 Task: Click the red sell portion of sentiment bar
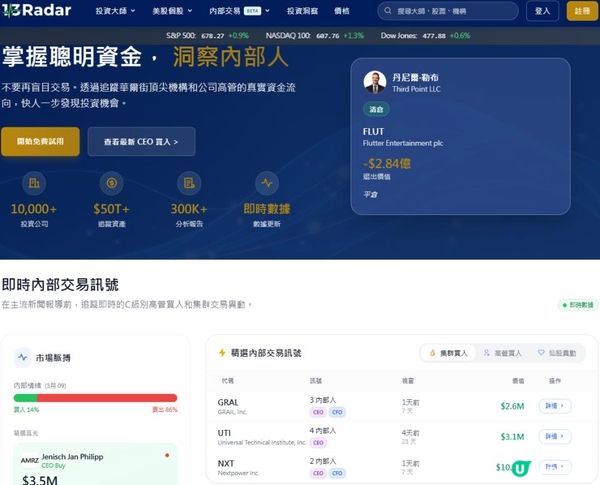107,398
